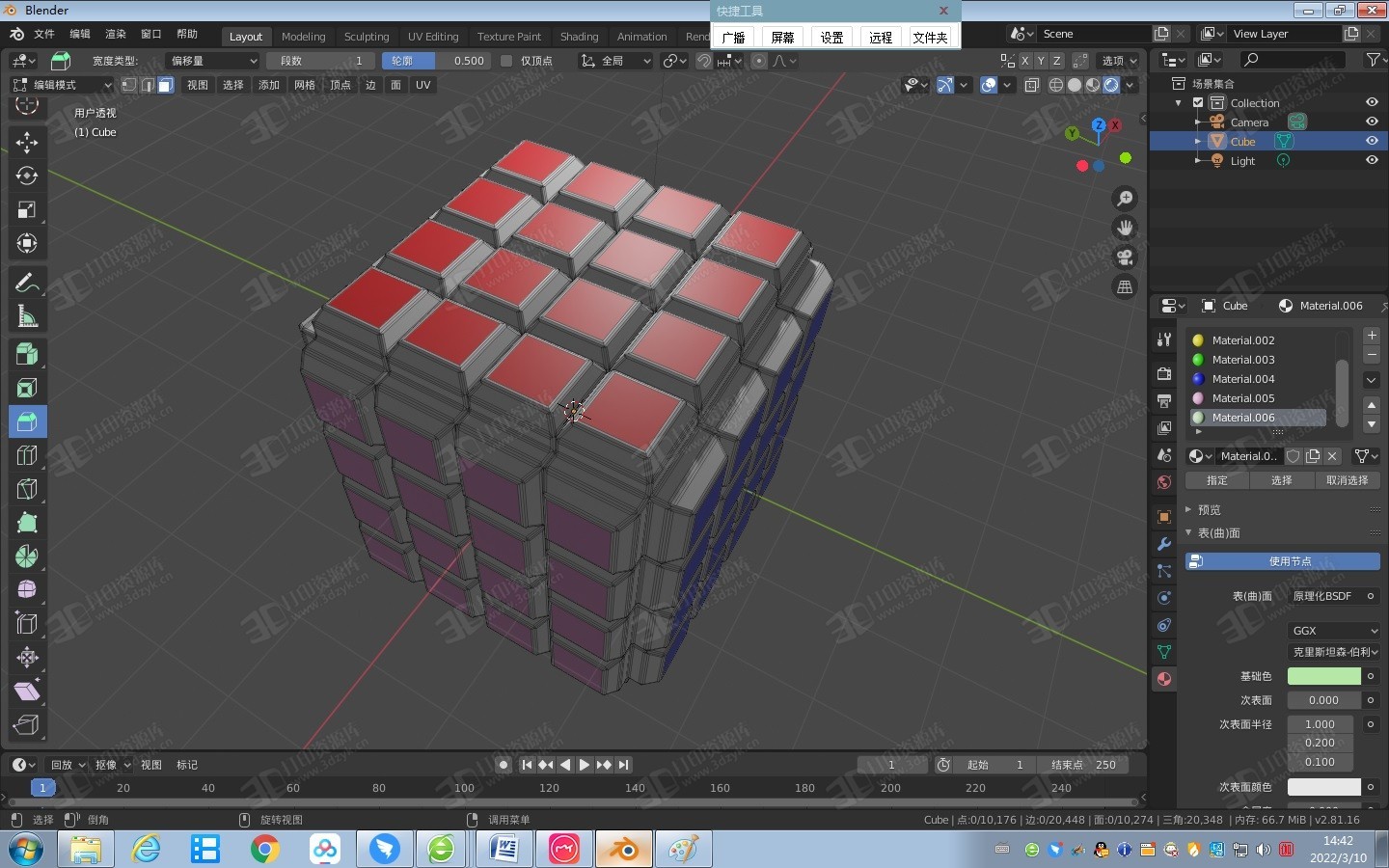
Task: Select the active Bevel tool
Action: [x=27, y=421]
